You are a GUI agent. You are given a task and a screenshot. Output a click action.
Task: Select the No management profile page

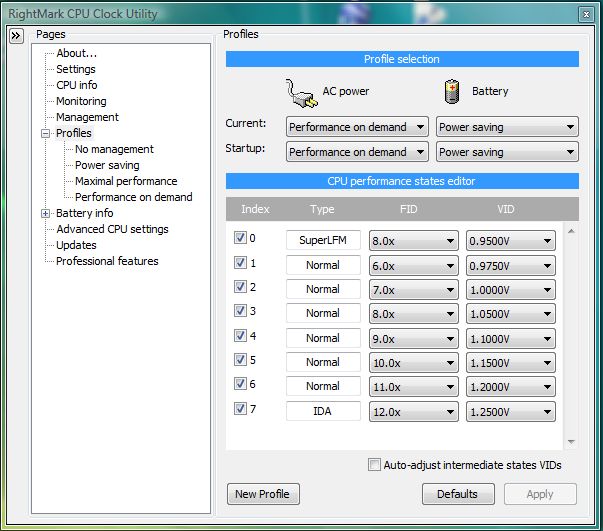(114, 149)
